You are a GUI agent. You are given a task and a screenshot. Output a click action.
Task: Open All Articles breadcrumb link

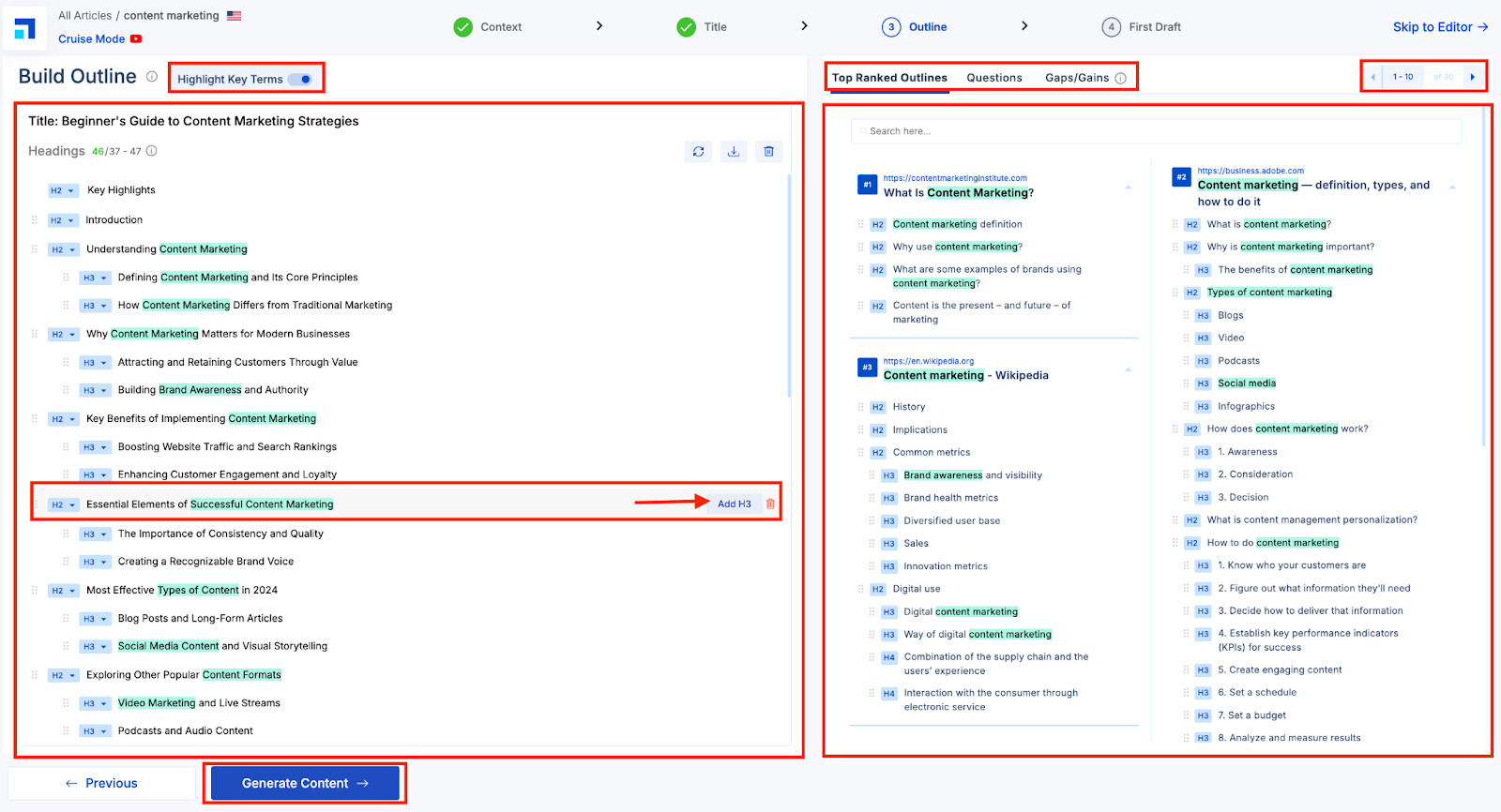[84, 16]
